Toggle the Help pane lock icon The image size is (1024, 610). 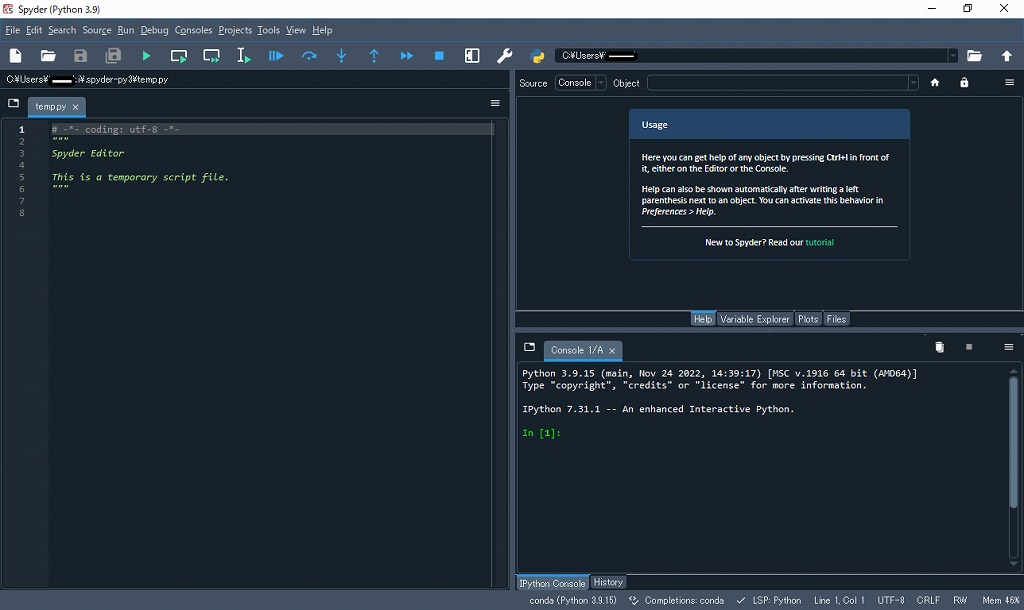(x=964, y=83)
